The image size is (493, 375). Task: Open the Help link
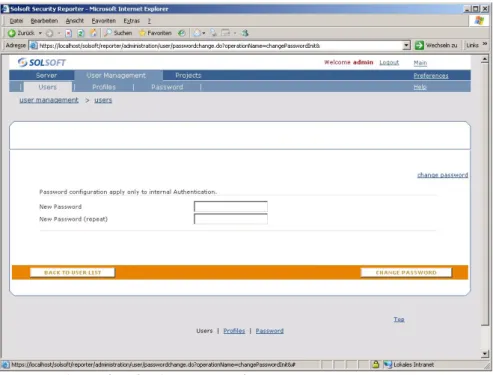click(420, 87)
